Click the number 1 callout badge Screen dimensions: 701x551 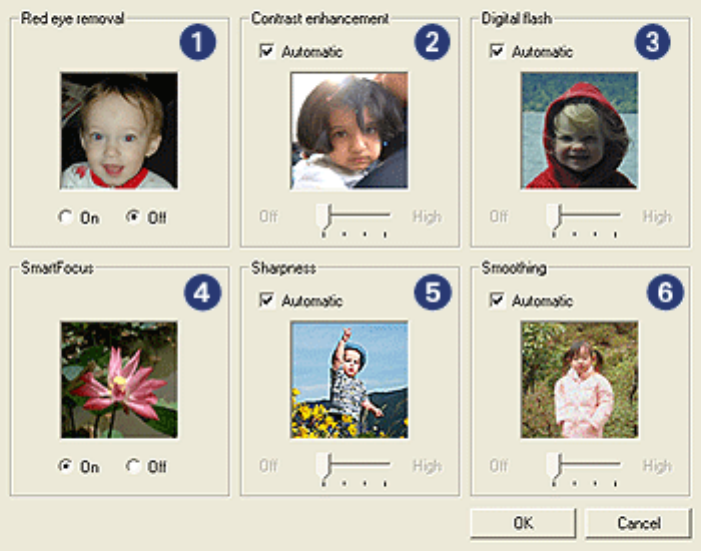point(198,42)
